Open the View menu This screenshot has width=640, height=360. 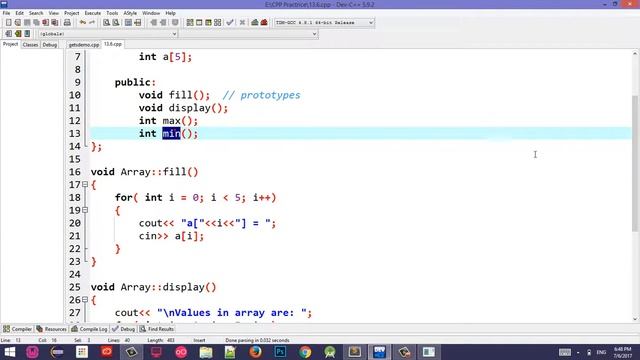click(x=53, y=13)
